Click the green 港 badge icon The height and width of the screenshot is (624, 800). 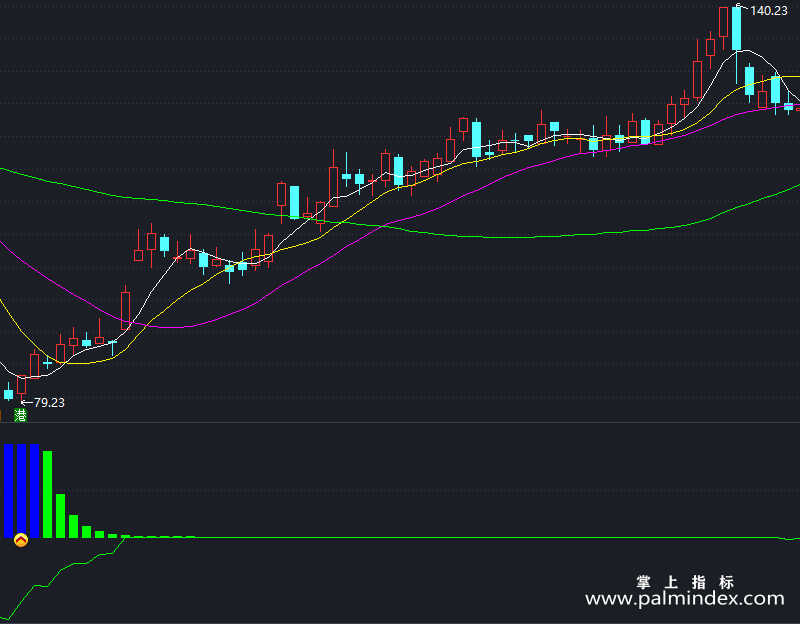(x=20, y=415)
